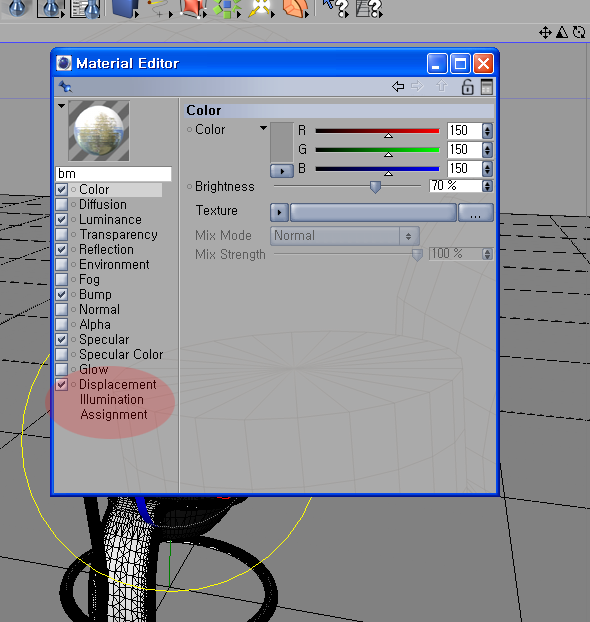Click the Texture browse "..." button
Screen dimensions: 590x622
(476, 212)
